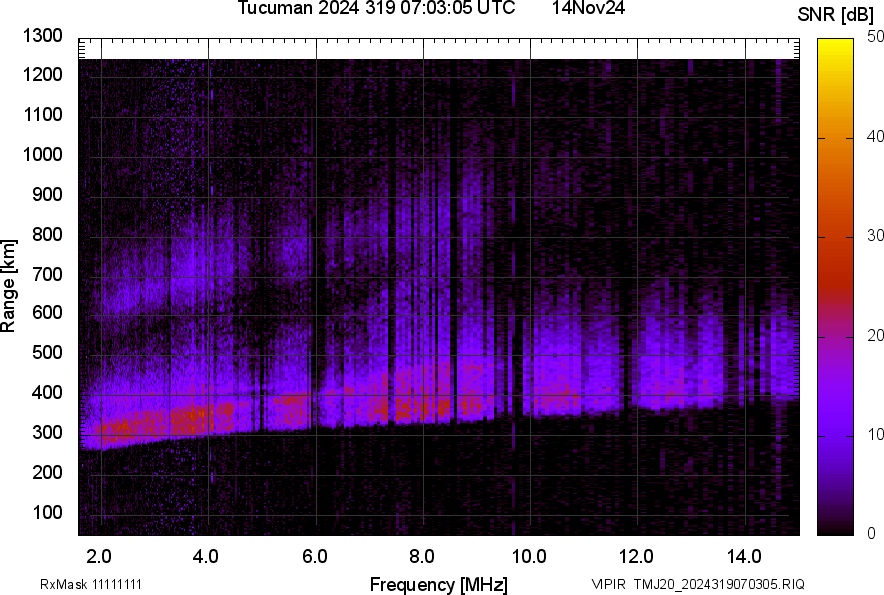Click the range tick label '900'
The width and height of the screenshot is (884, 595).
point(47,194)
